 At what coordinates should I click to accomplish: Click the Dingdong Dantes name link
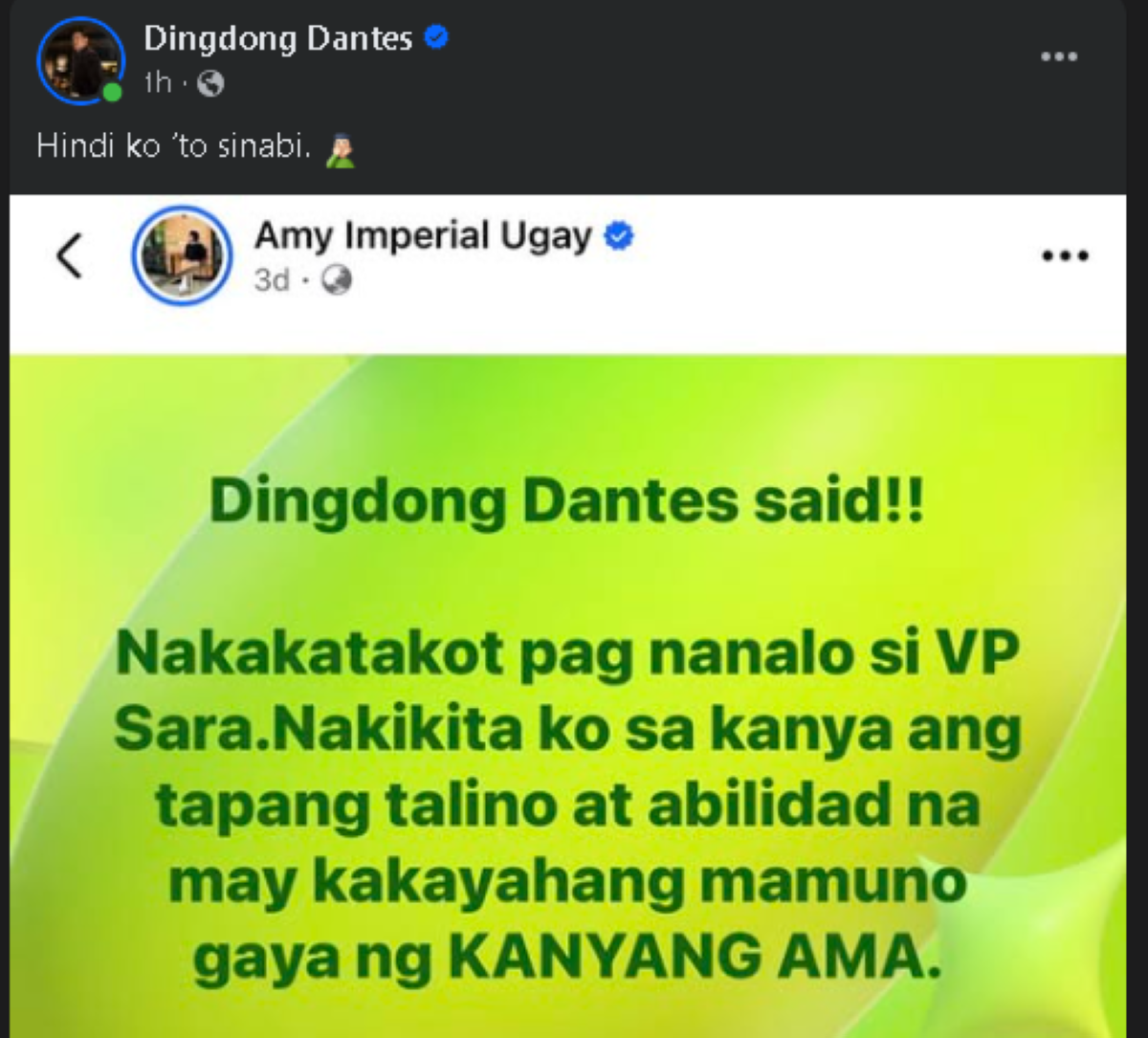click(278, 38)
